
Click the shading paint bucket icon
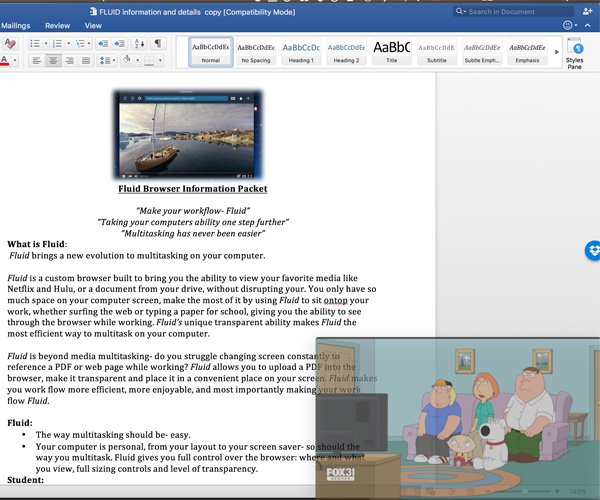(x=127, y=60)
